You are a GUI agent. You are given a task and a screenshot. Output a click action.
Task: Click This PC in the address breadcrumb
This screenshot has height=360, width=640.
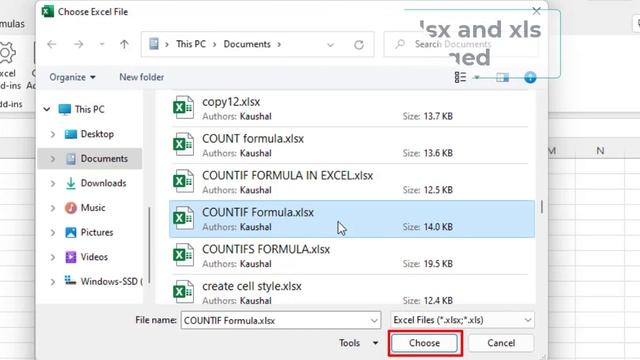pos(191,44)
